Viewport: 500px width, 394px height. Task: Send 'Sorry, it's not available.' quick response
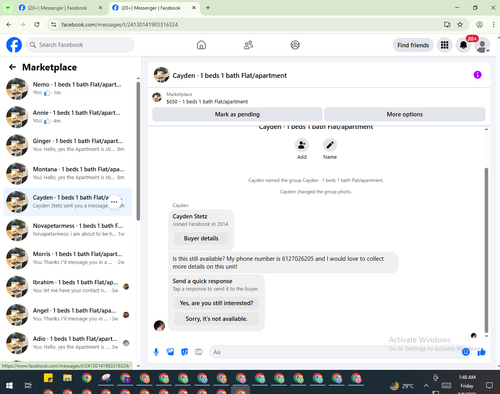click(x=216, y=319)
